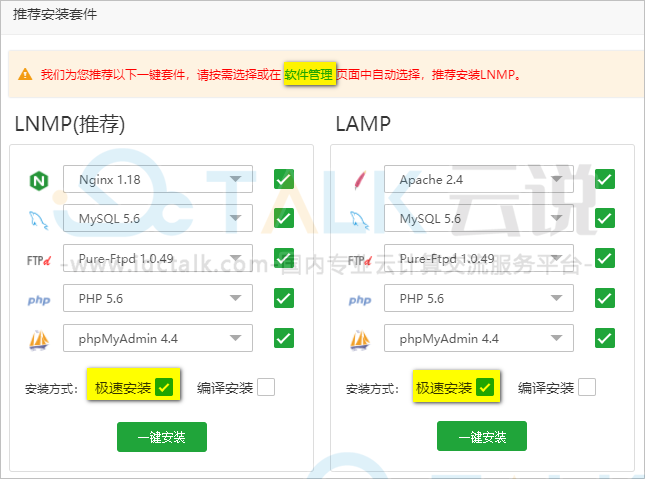Click the Apache feather icon in LAMP
The height and width of the screenshot is (479, 645).
(360, 180)
